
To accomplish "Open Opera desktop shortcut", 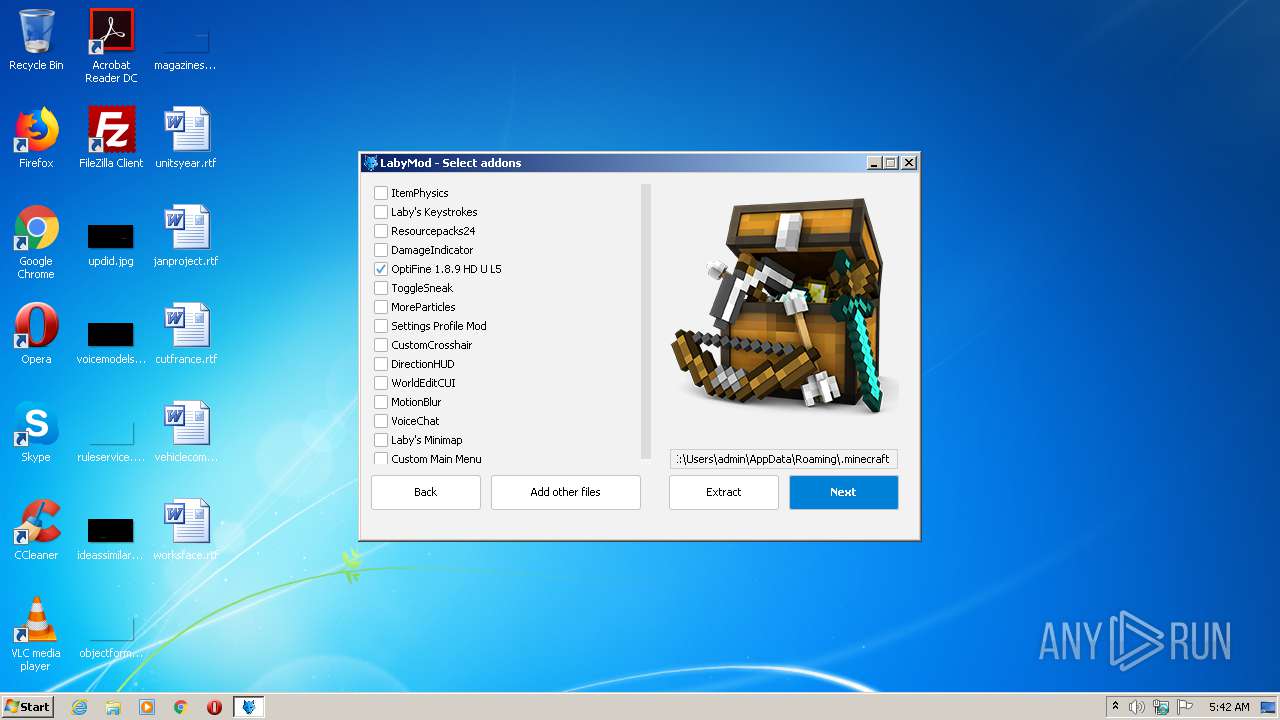I will pyautogui.click(x=36, y=334).
